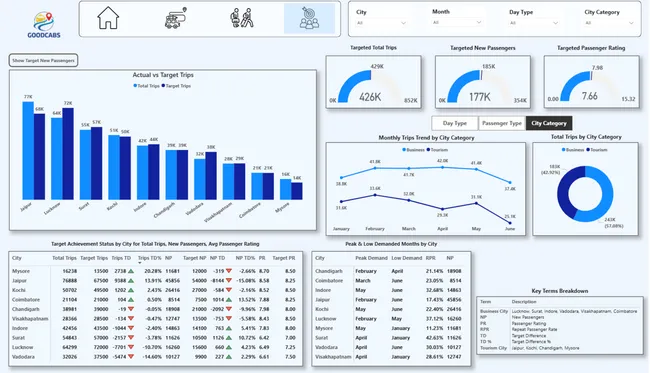Click Surat red down arrow Trips TD
Screen dimensions: 650x373
[x=131, y=337]
